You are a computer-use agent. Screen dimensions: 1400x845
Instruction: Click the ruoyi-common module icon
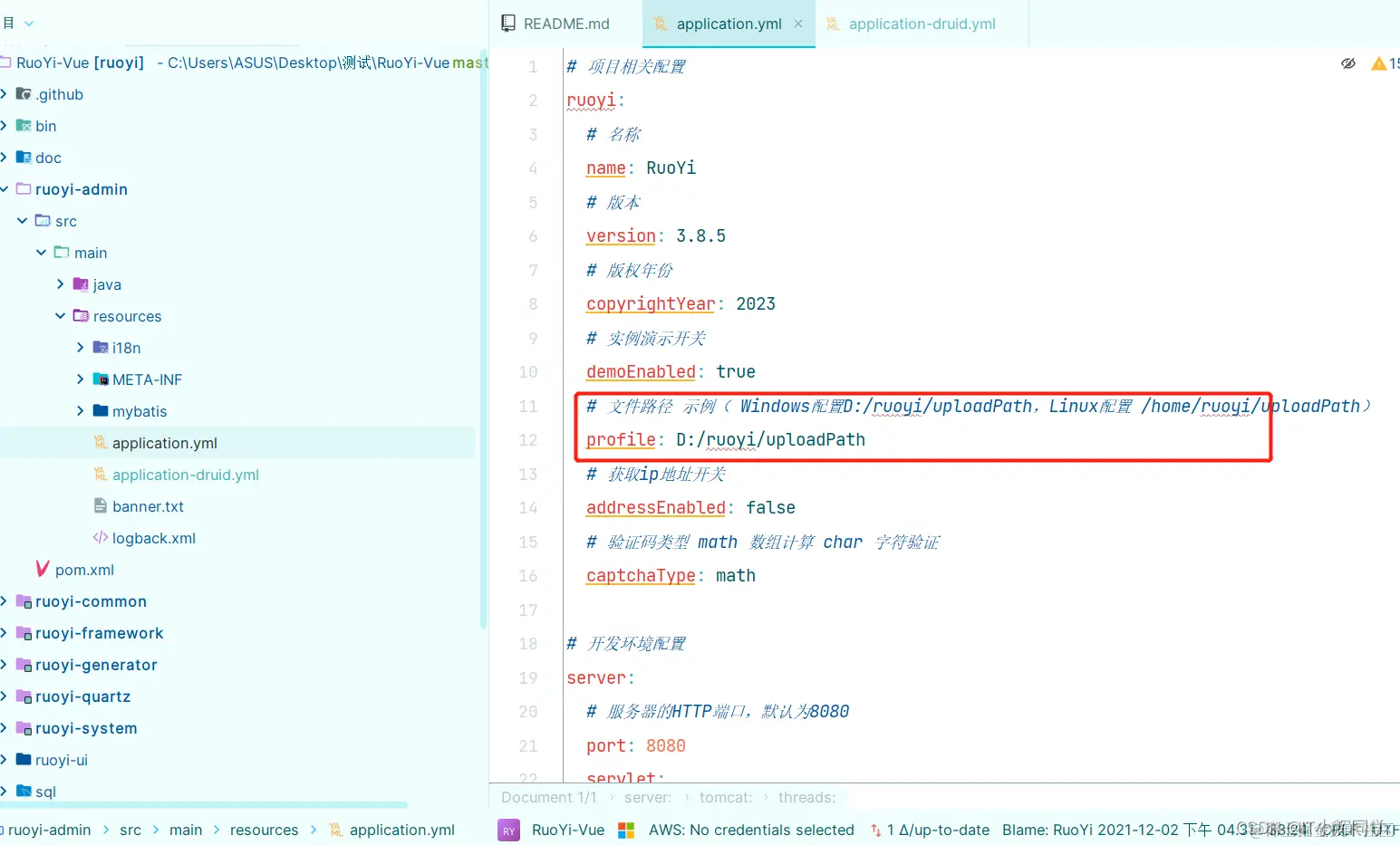24,601
